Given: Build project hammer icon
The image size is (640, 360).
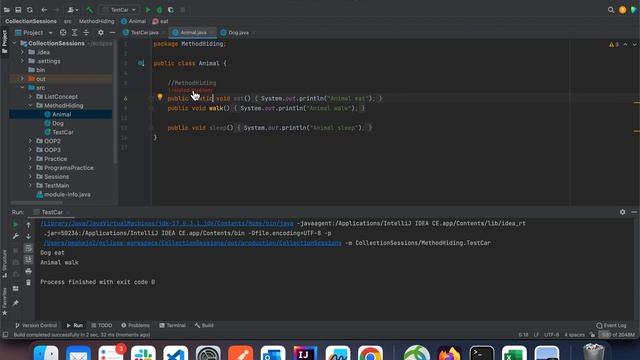Looking at the screenshot, I should [89, 10].
